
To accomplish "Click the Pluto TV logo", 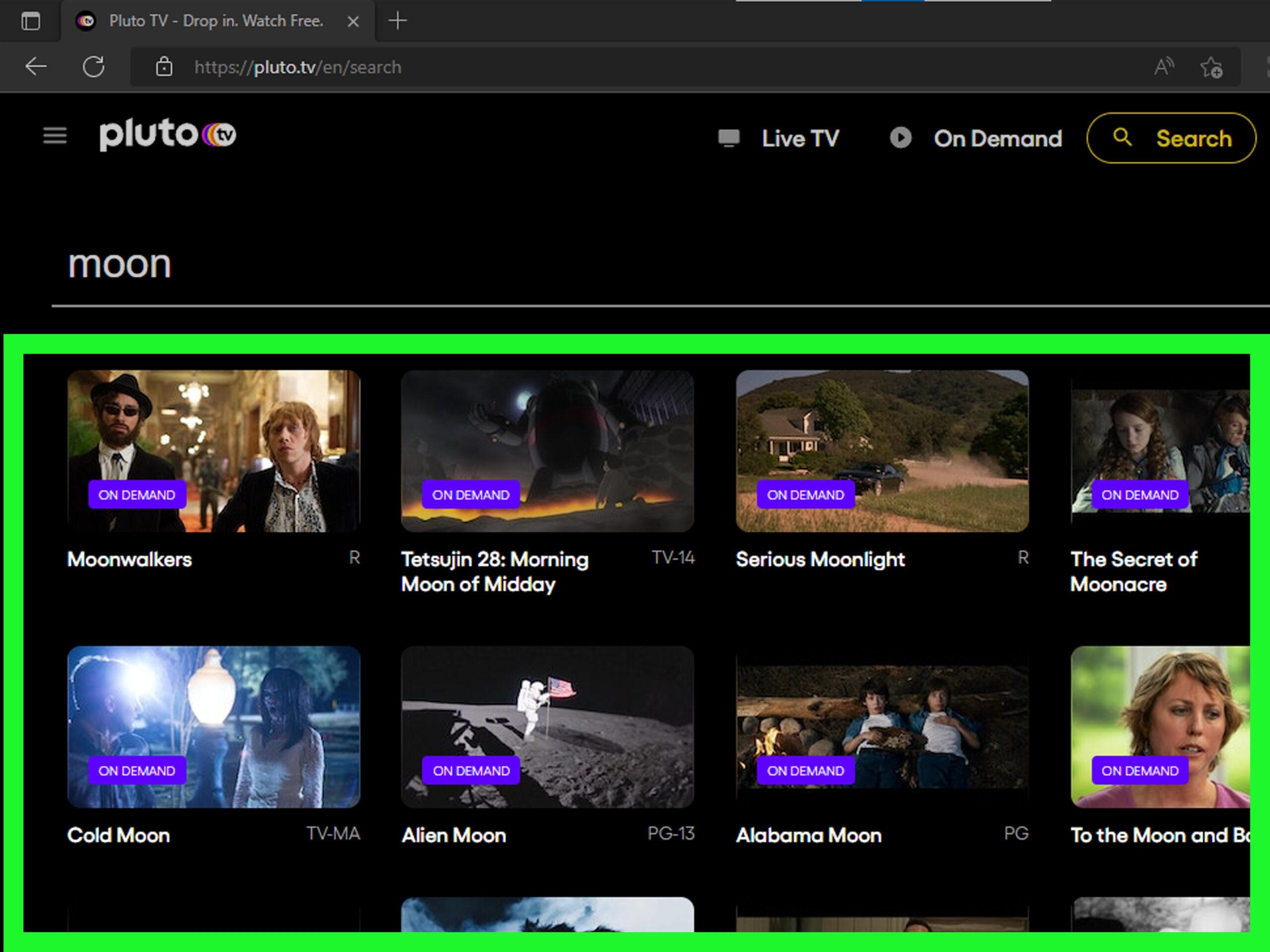I will pyautogui.click(x=166, y=134).
